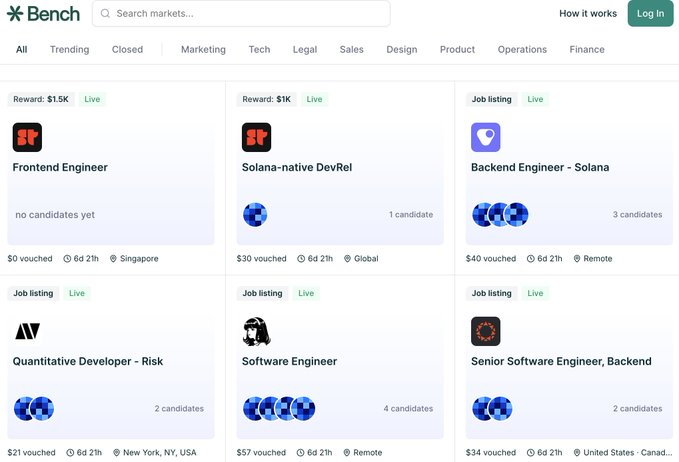
Task: Open the How it works link
Action: point(588,13)
